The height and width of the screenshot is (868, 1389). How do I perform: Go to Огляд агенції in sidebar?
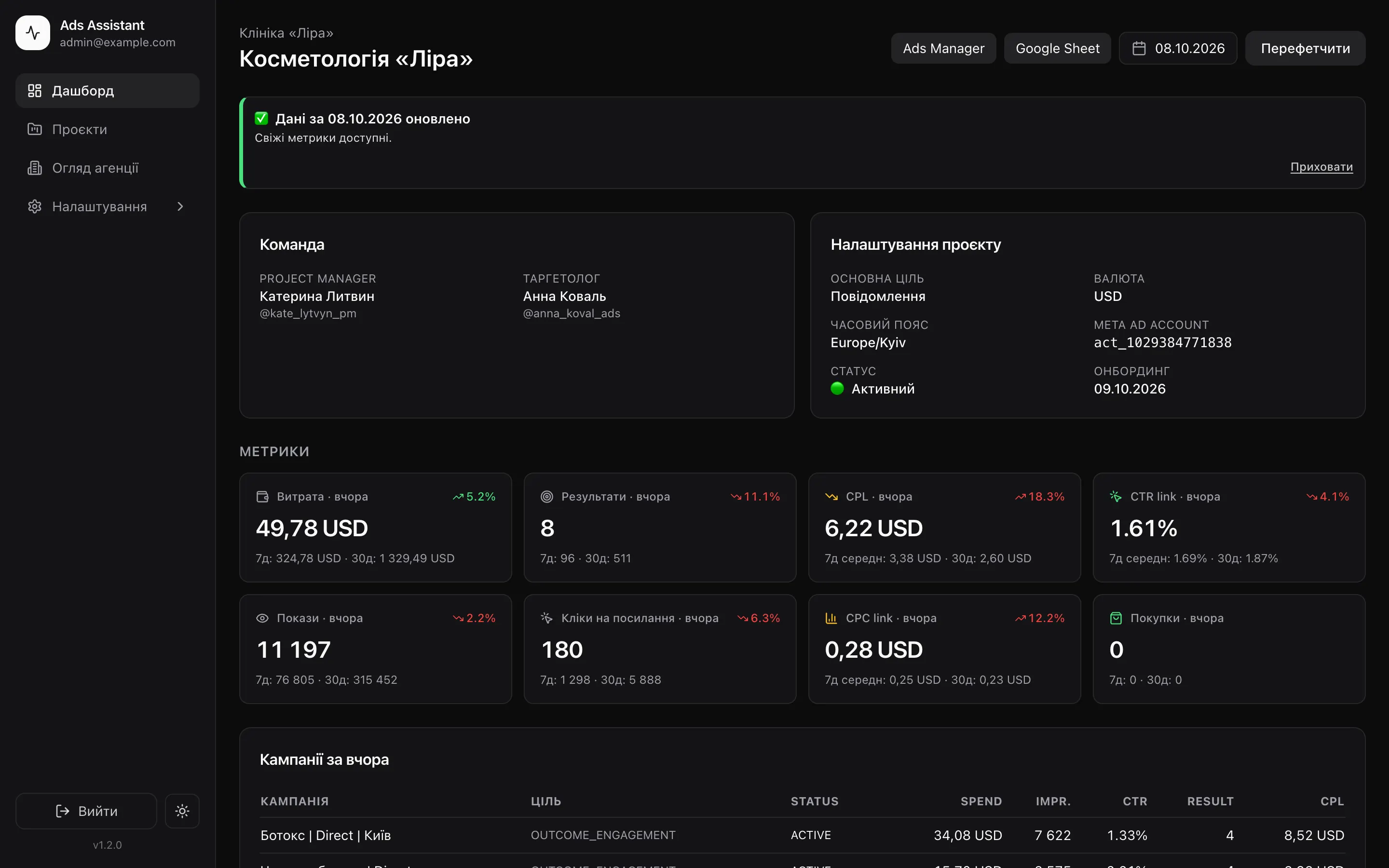[x=108, y=168]
